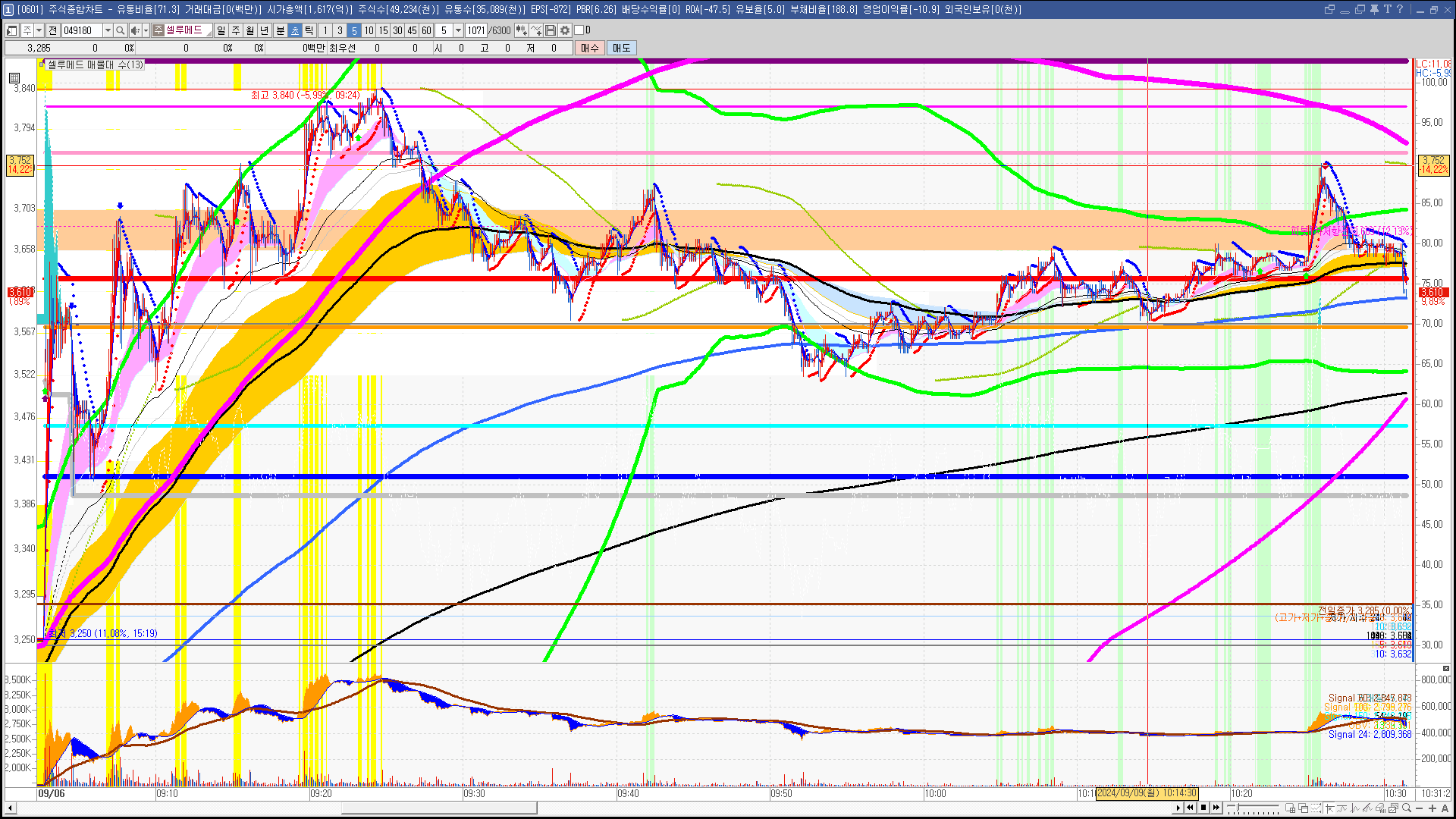Click the fast-forward replay button

[1216, 808]
